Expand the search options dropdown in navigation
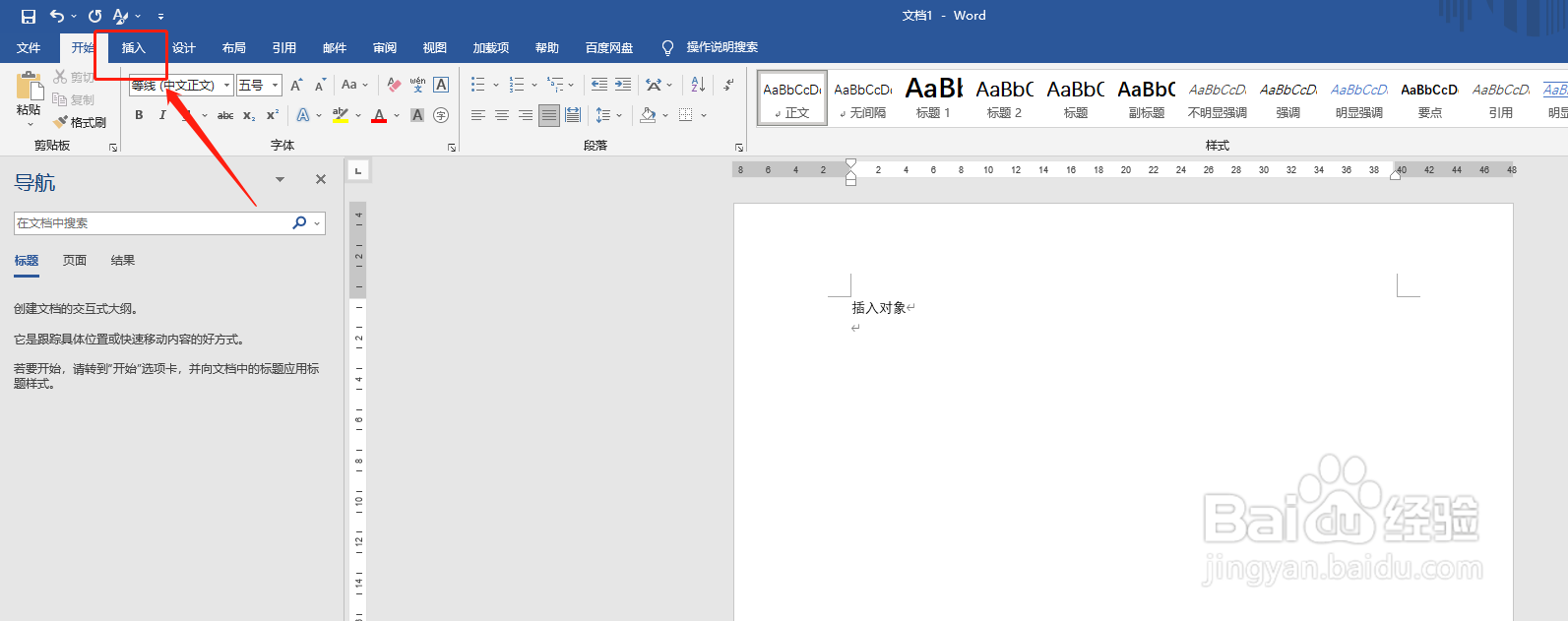Screen dimensions: 1568x621 coord(317,223)
